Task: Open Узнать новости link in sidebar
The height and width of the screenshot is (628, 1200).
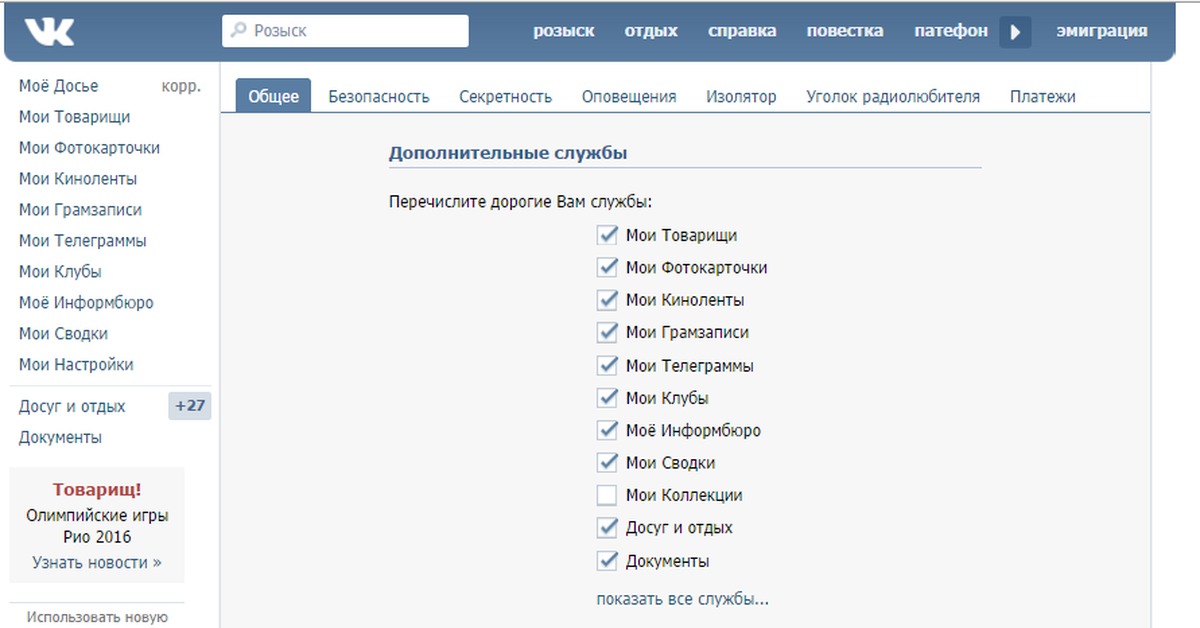Action: coord(96,562)
